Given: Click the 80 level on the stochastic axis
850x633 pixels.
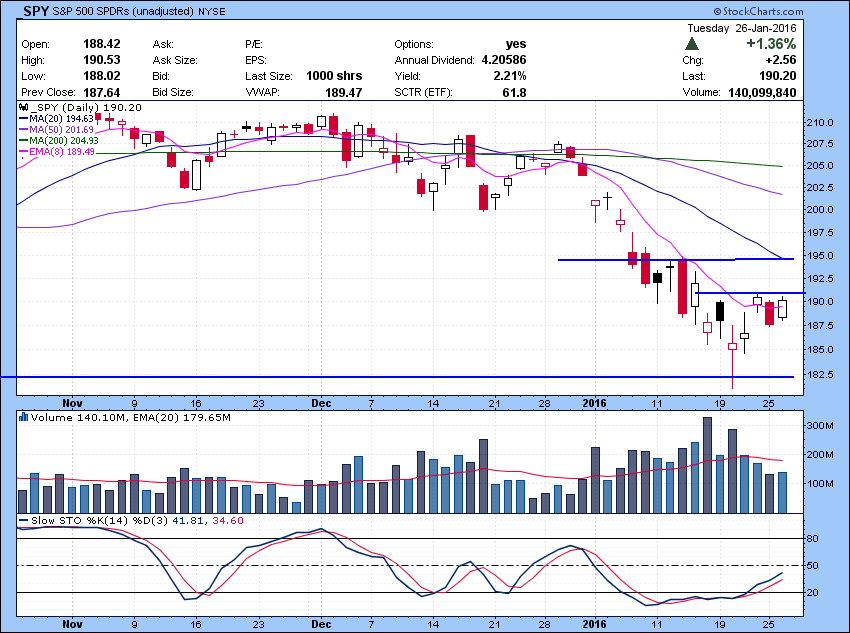Looking at the screenshot, I should click(812, 539).
